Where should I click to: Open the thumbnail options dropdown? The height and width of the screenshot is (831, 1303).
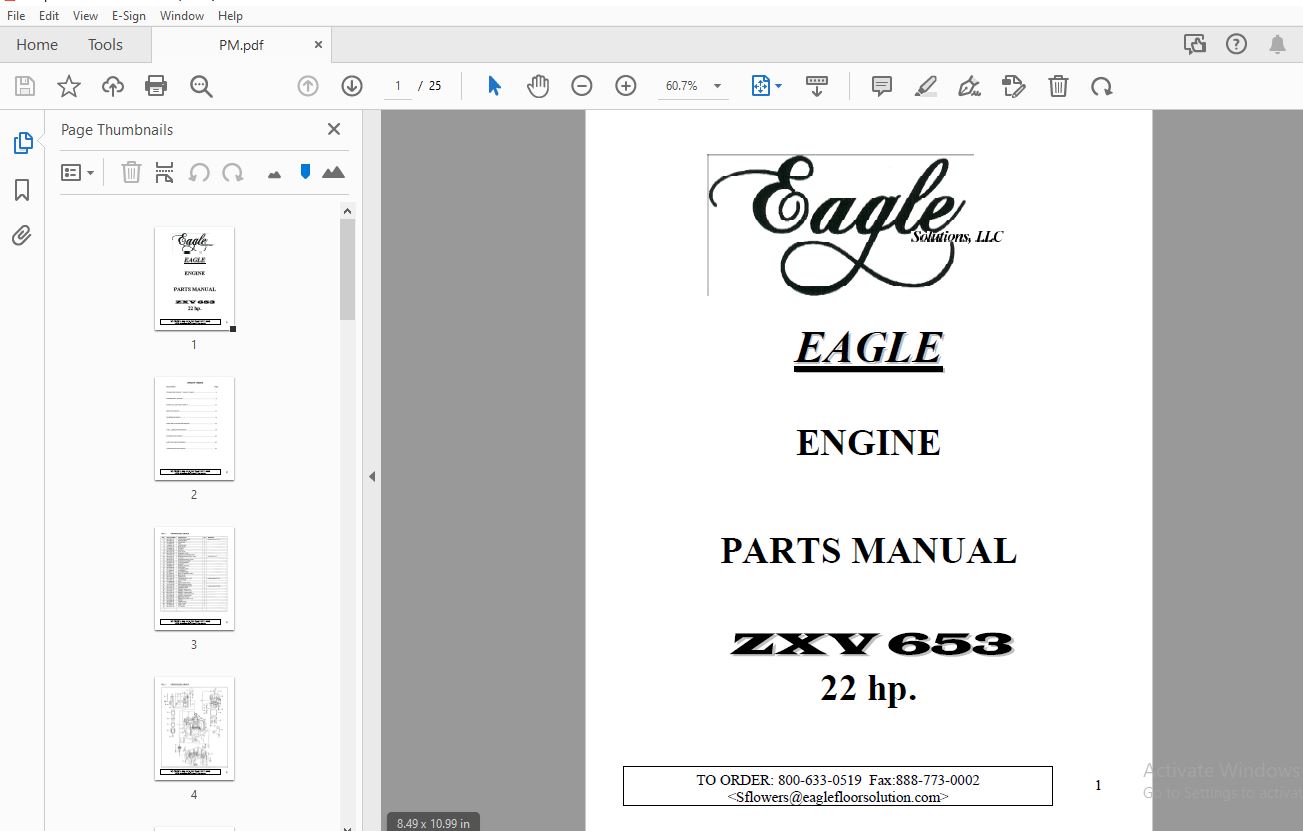click(78, 172)
